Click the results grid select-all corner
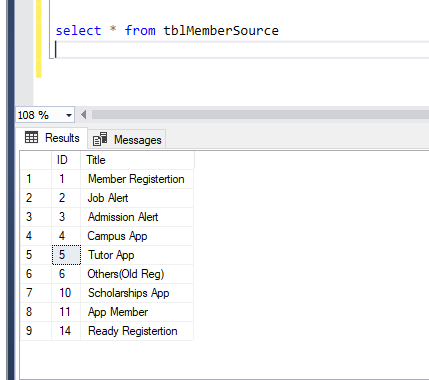429x380 pixels. tap(36, 160)
